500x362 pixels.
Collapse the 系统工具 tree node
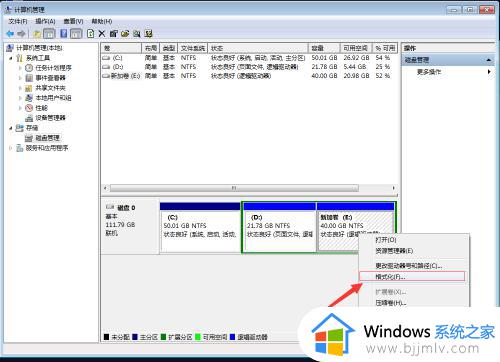pyautogui.click(x=11, y=58)
